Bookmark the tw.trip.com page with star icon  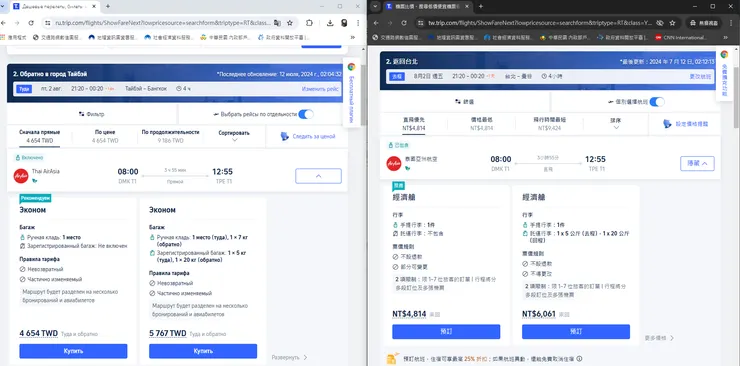[672, 23]
